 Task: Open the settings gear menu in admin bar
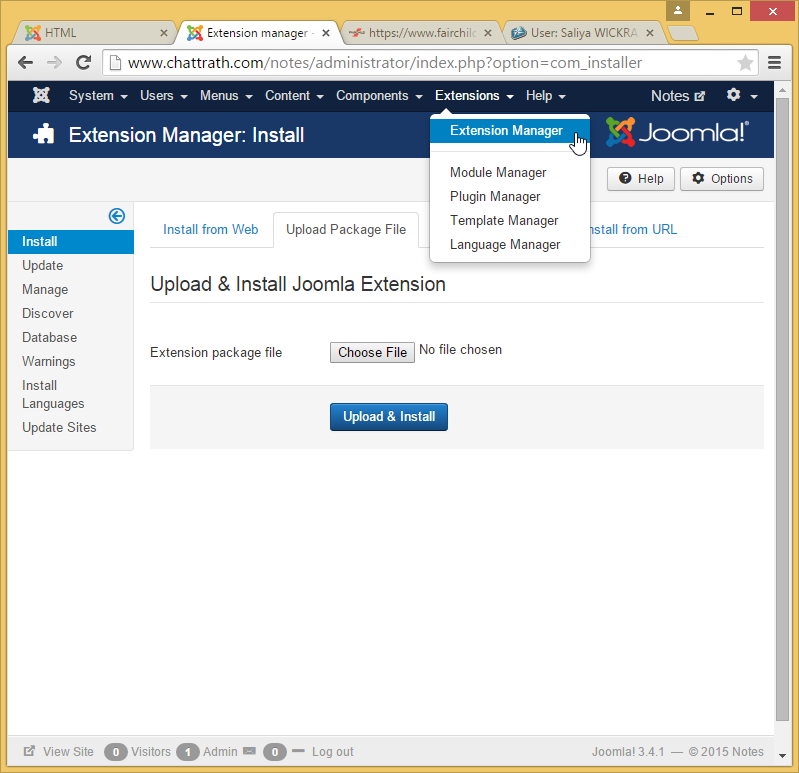[740, 96]
